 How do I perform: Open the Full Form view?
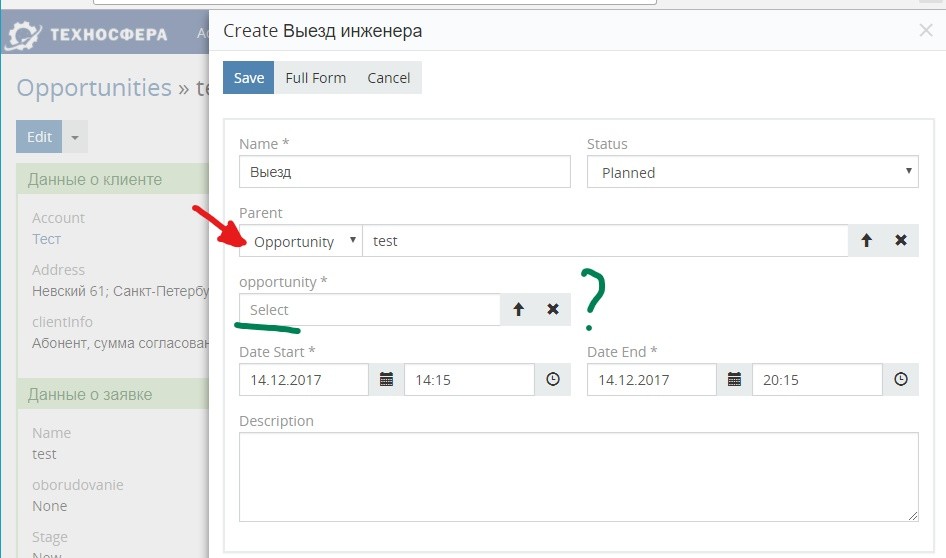(315, 78)
